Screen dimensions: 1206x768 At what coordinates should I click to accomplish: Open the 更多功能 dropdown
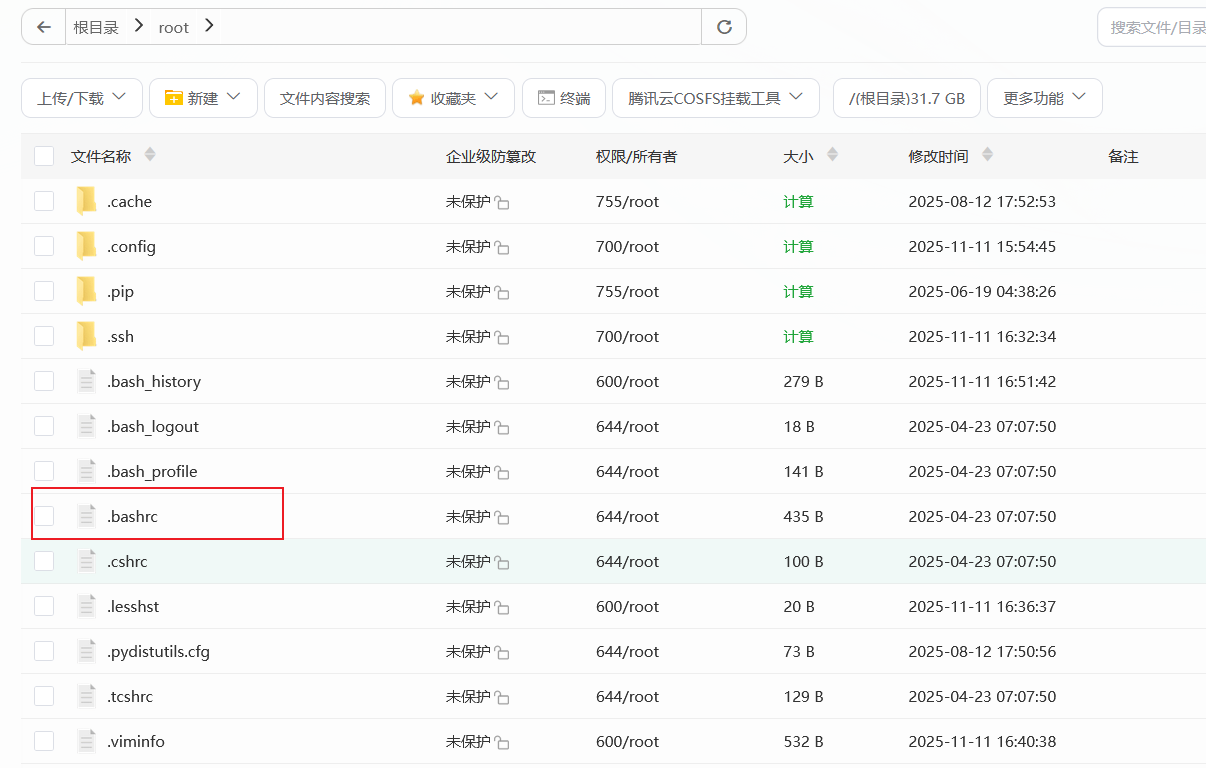coord(1044,98)
